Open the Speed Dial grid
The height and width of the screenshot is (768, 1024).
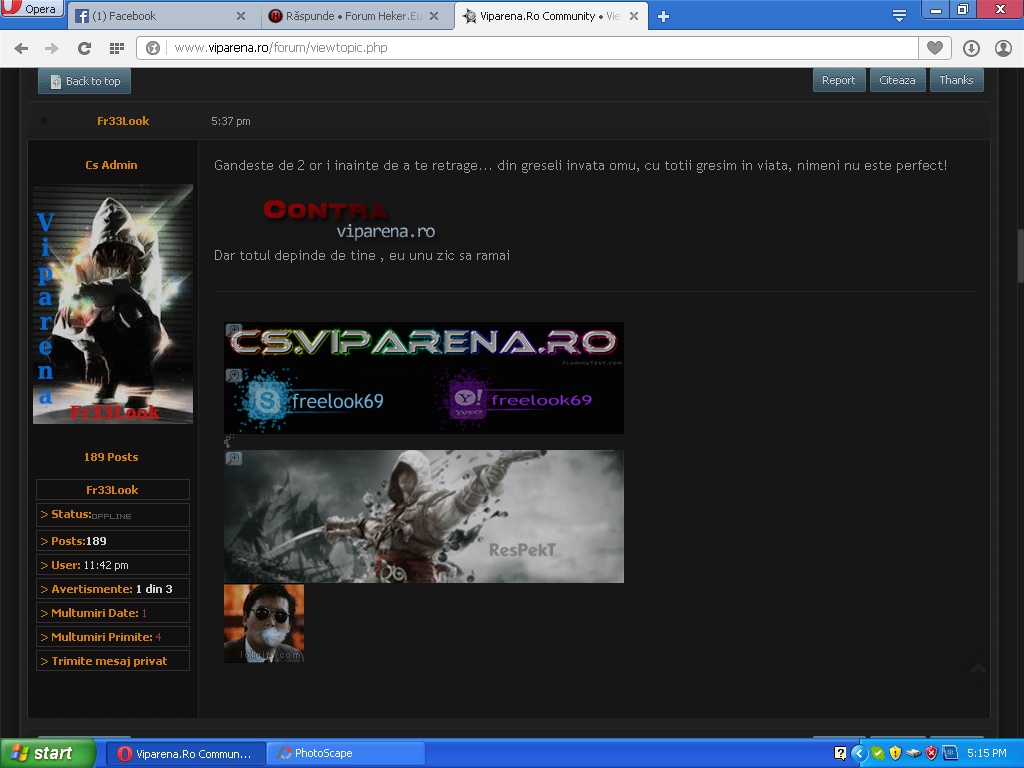pyautogui.click(x=117, y=48)
